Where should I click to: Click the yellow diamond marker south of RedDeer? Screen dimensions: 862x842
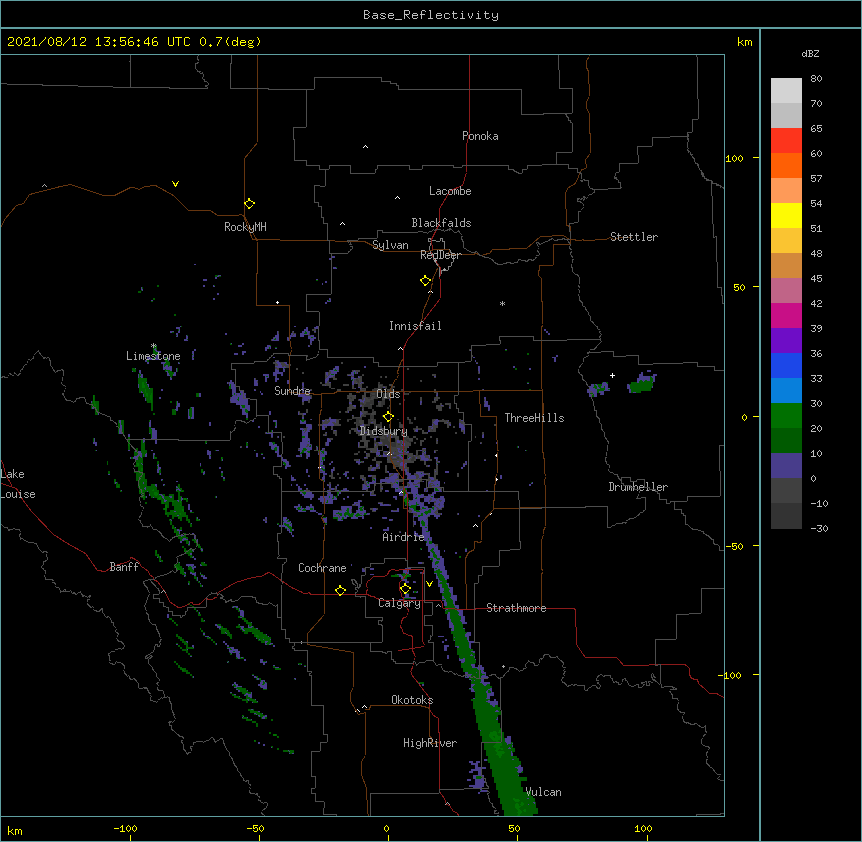[425, 281]
